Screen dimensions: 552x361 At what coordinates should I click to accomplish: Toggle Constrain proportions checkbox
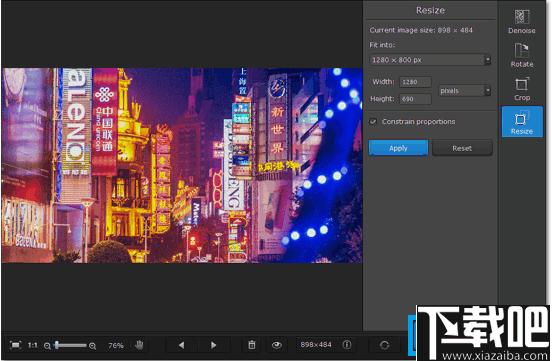(x=373, y=122)
